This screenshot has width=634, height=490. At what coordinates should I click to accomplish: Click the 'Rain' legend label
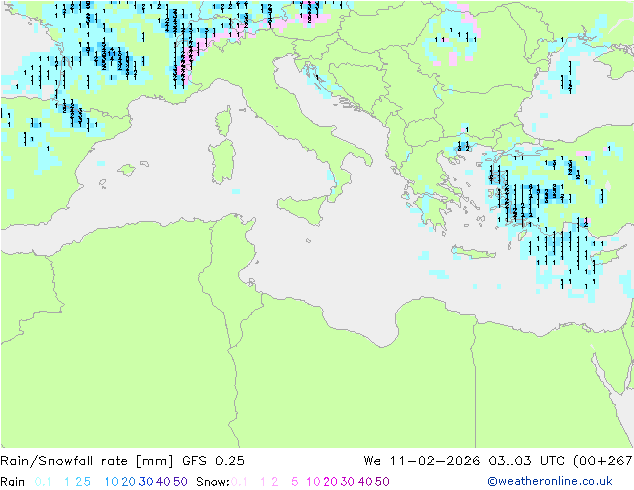[13, 482]
